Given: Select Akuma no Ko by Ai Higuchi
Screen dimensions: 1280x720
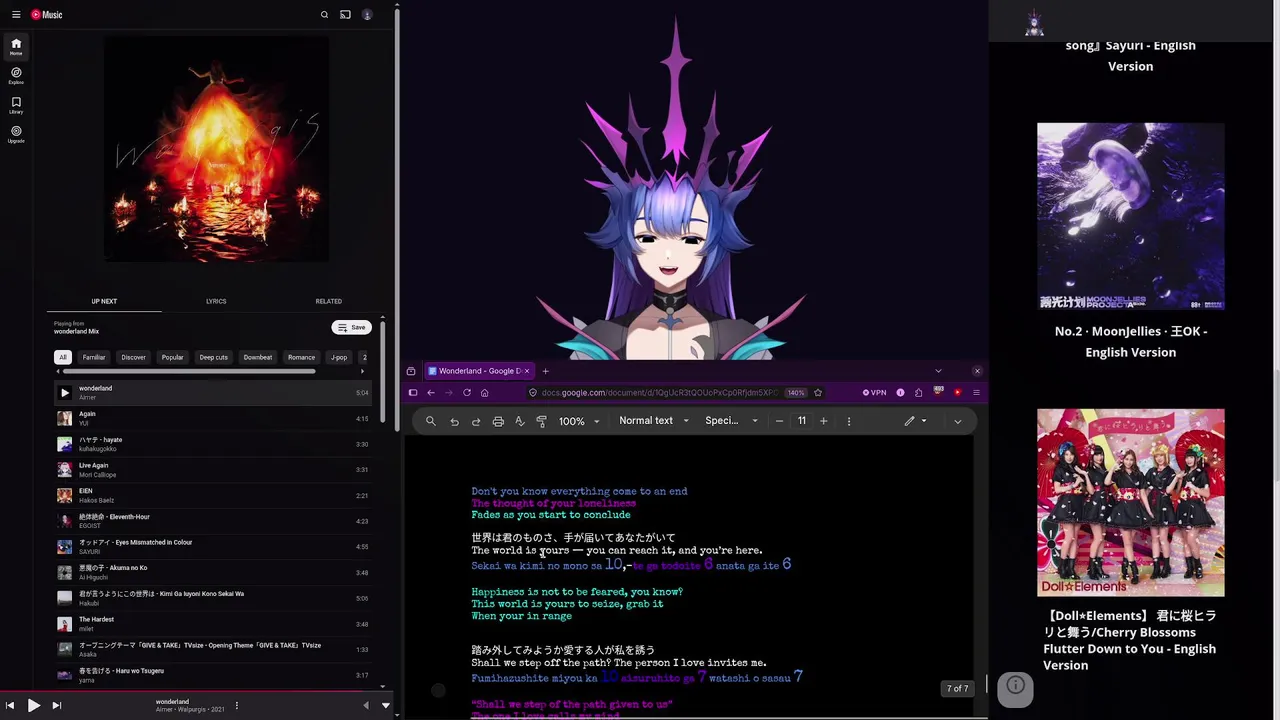Looking at the screenshot, I should coord(212,572).
